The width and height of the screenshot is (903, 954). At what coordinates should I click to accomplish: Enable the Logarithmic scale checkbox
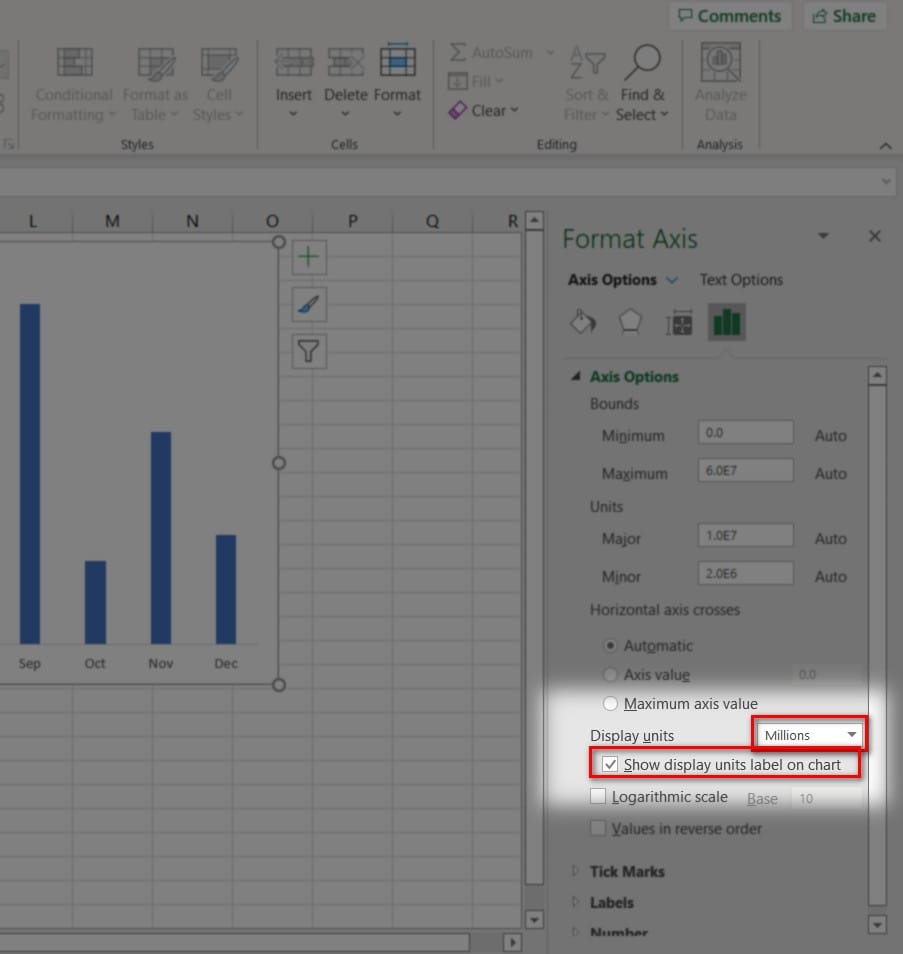(x=598, y=797)
